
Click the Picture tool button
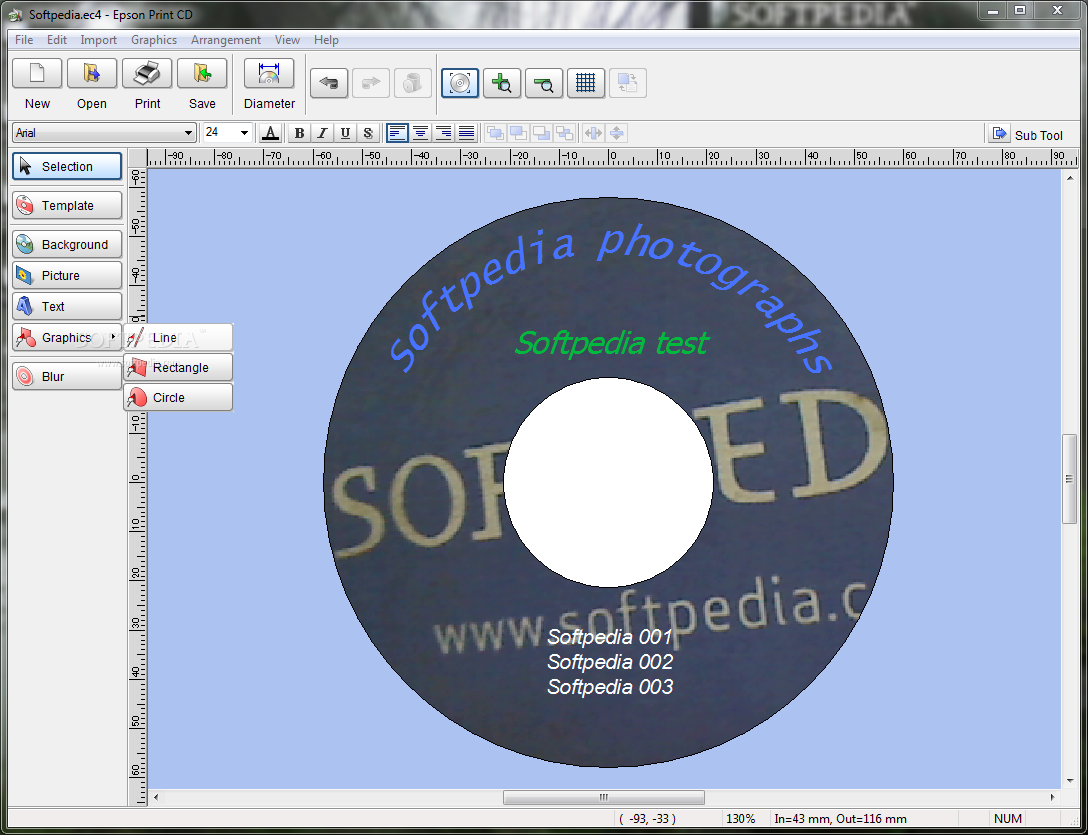[67, 275]
